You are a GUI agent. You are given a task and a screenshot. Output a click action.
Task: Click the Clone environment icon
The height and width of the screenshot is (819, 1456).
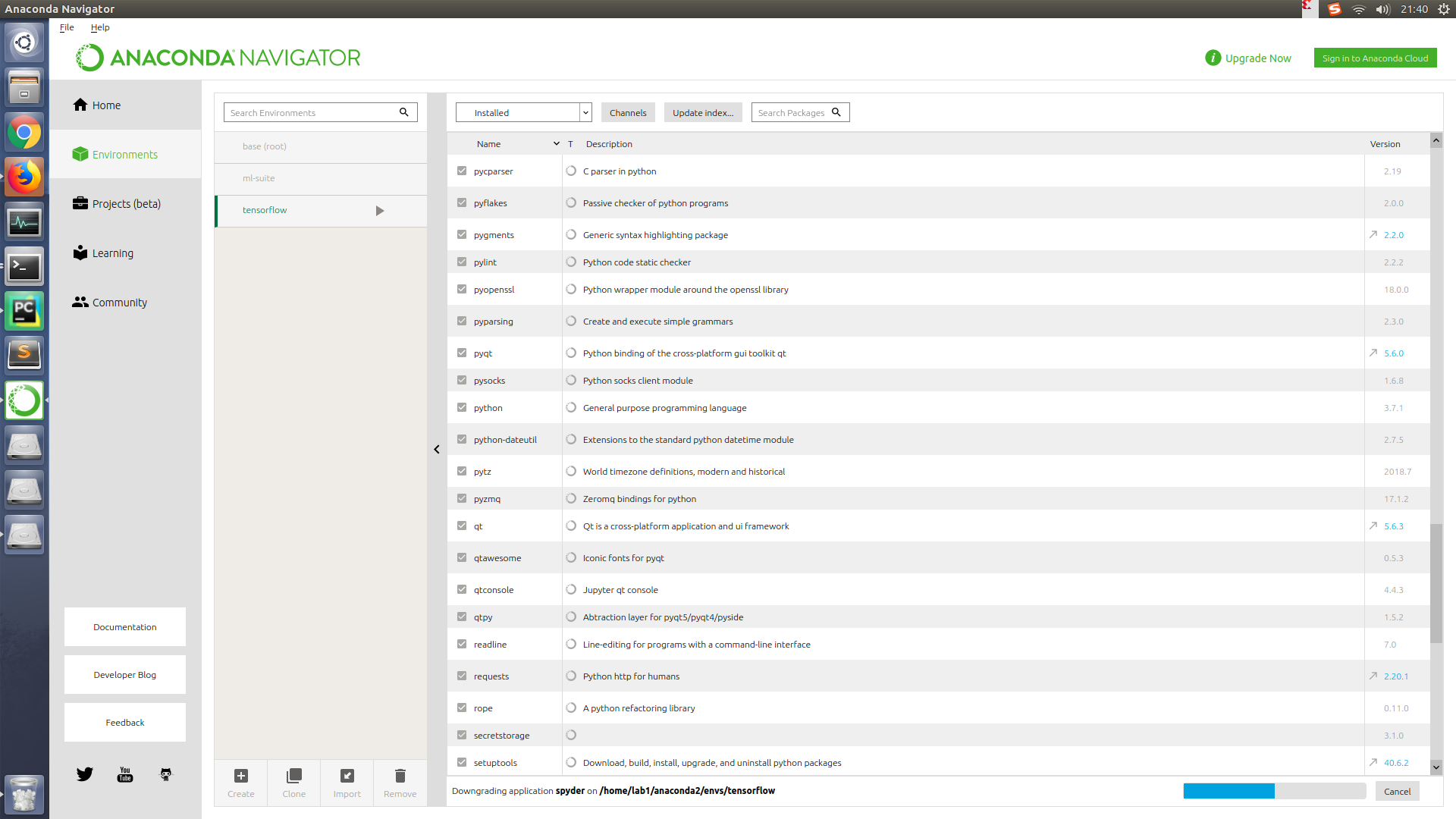click(x=293, y=776)
